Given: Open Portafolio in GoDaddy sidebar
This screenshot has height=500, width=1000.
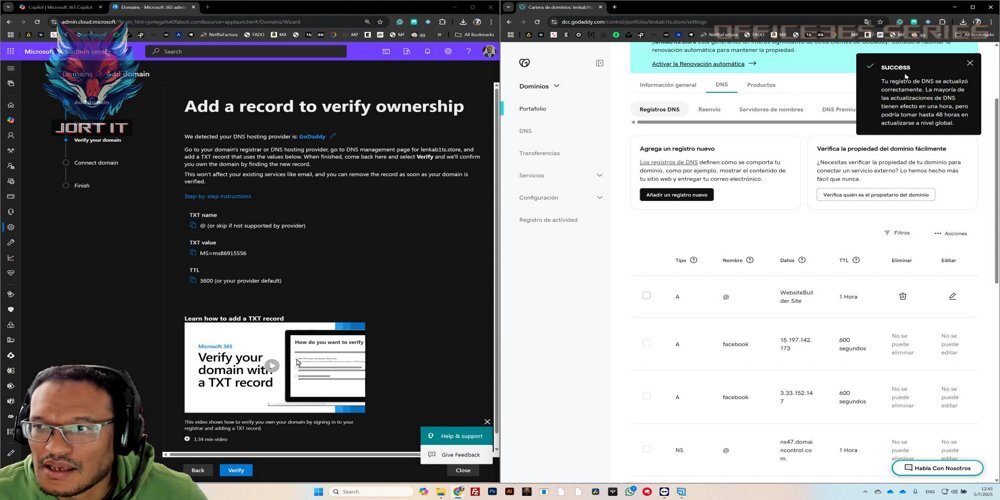Looking at the screenshot, I should (x=533, y=109).
